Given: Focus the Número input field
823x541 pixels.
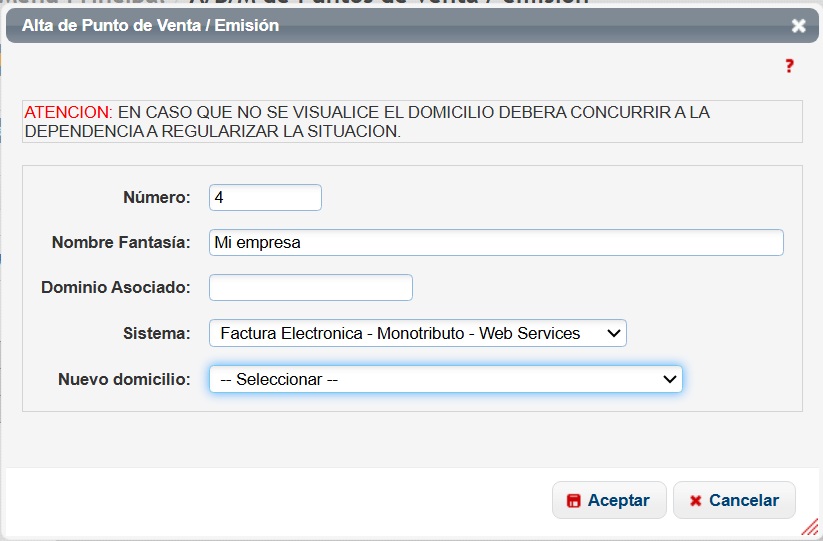Looking at the screenshot, I should 265,198.
